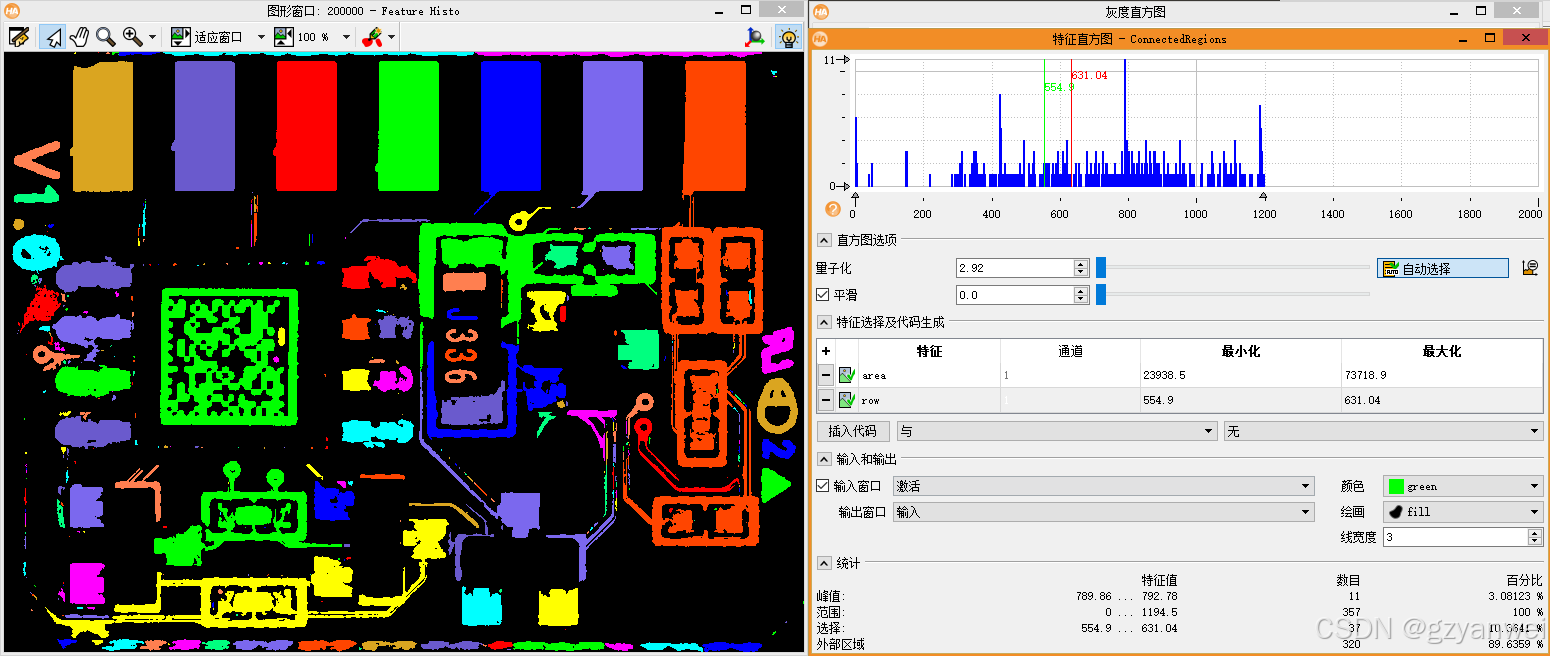Click the edit/clear graphics window icon
This screenshot has height=656, width=1550.
[x=18, y=37]
